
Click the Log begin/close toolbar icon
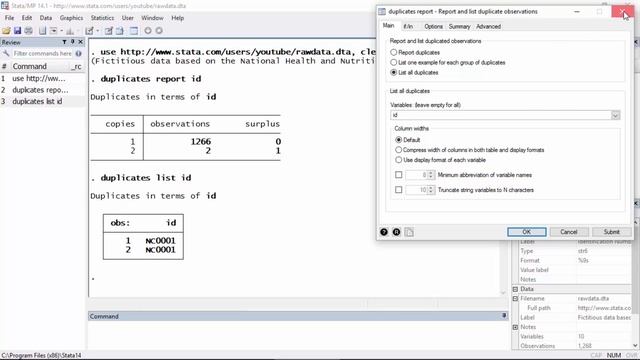tap(42, 31)
